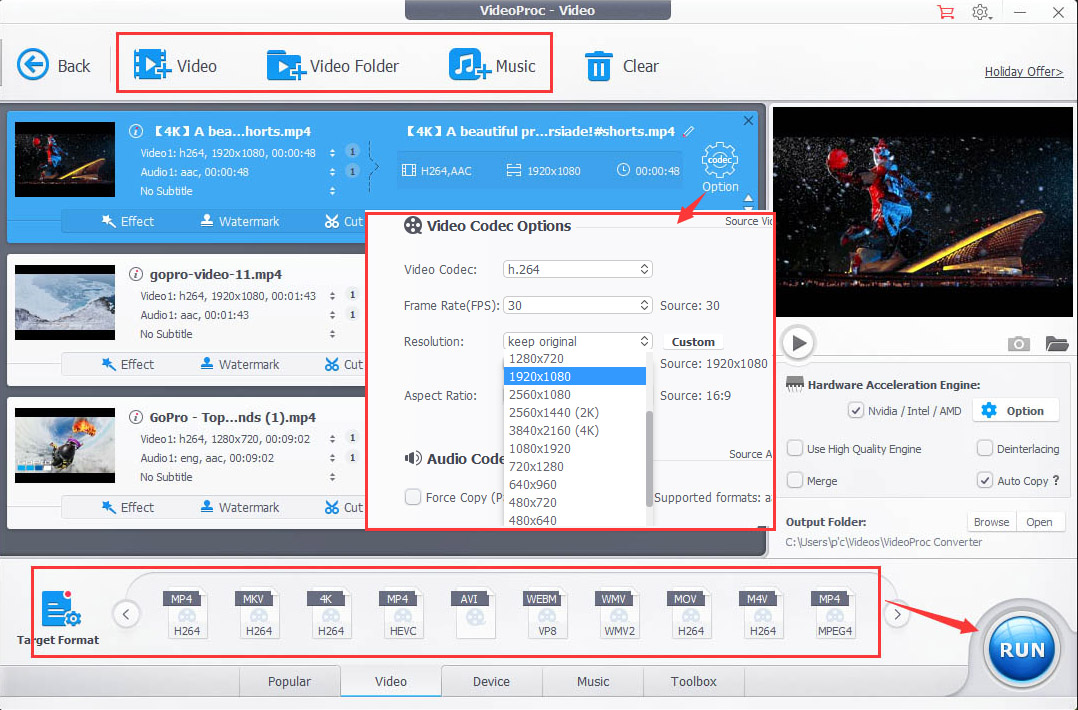Play the preview video
This screenshot has height=710, width=1078.
(x=798, y=342)
